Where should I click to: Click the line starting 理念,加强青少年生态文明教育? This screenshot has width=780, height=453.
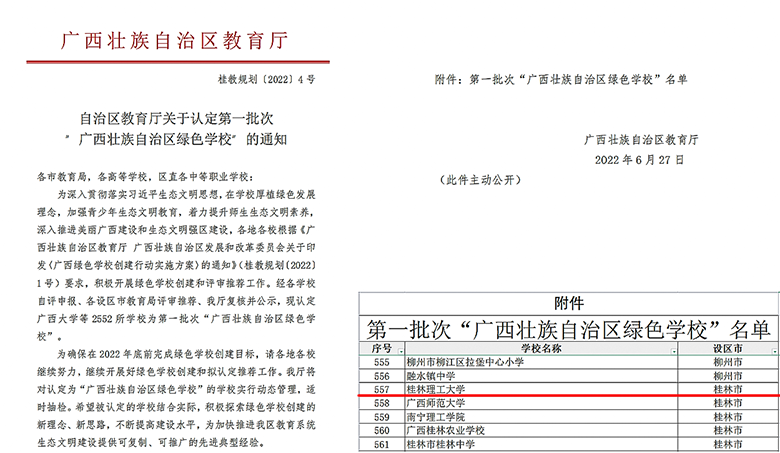point(176,212)
